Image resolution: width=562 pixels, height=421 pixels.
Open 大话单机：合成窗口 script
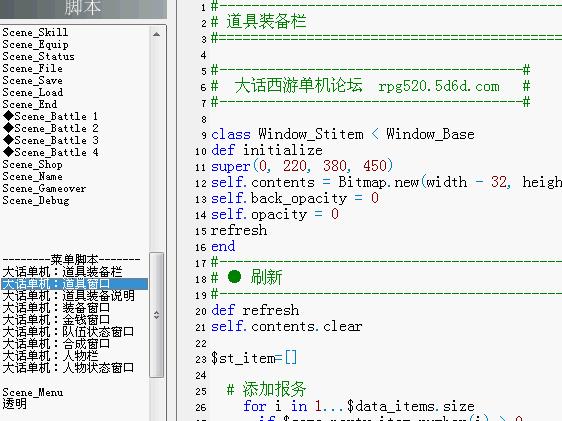56,344
